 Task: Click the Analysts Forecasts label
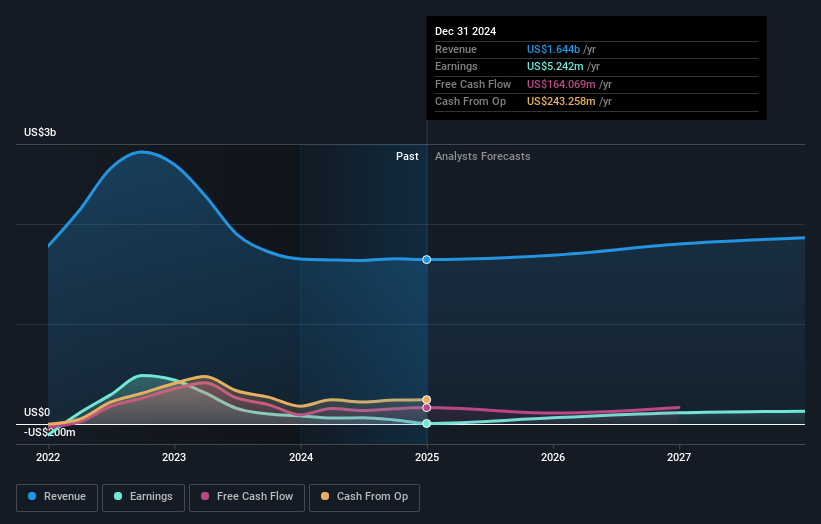coord(483,157)
